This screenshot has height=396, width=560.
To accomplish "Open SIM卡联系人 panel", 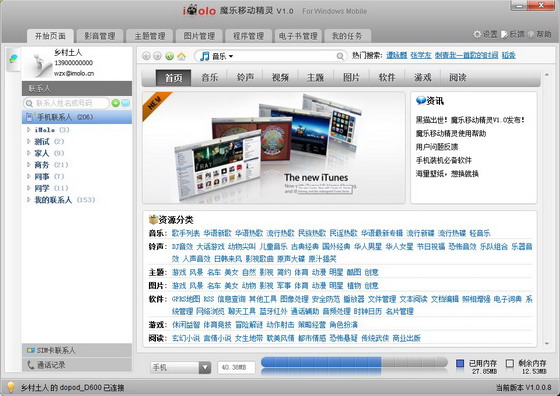I will 77,350.
